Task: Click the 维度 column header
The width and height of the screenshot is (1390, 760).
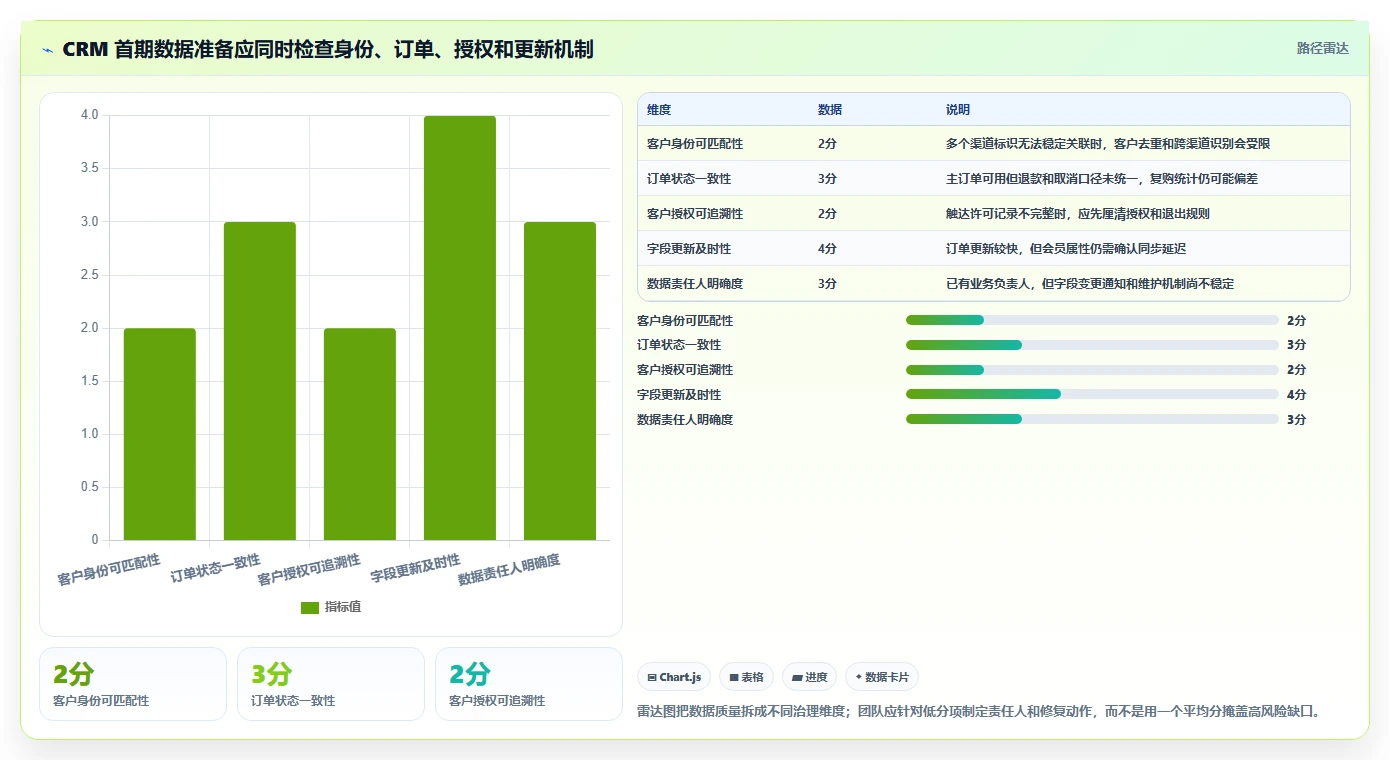Action: point(659,110)
